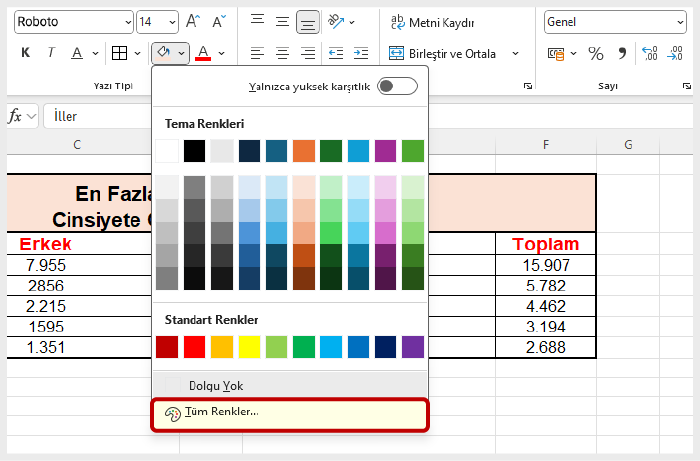Decrease decimal places

pos(675,54)
